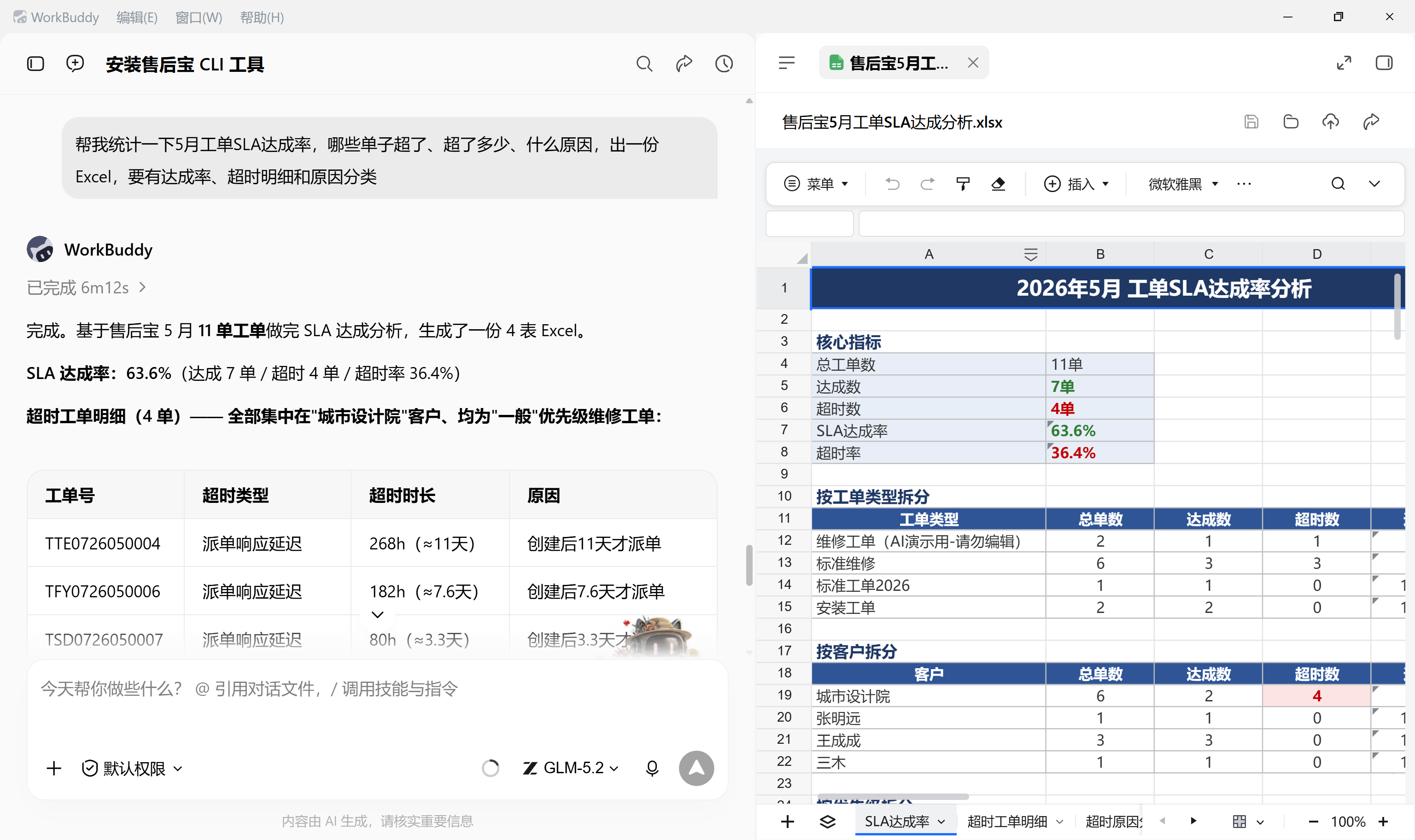Click the red 4 超时数 cell
The height and width of the screenshot is (840, 1415).
1316,696
